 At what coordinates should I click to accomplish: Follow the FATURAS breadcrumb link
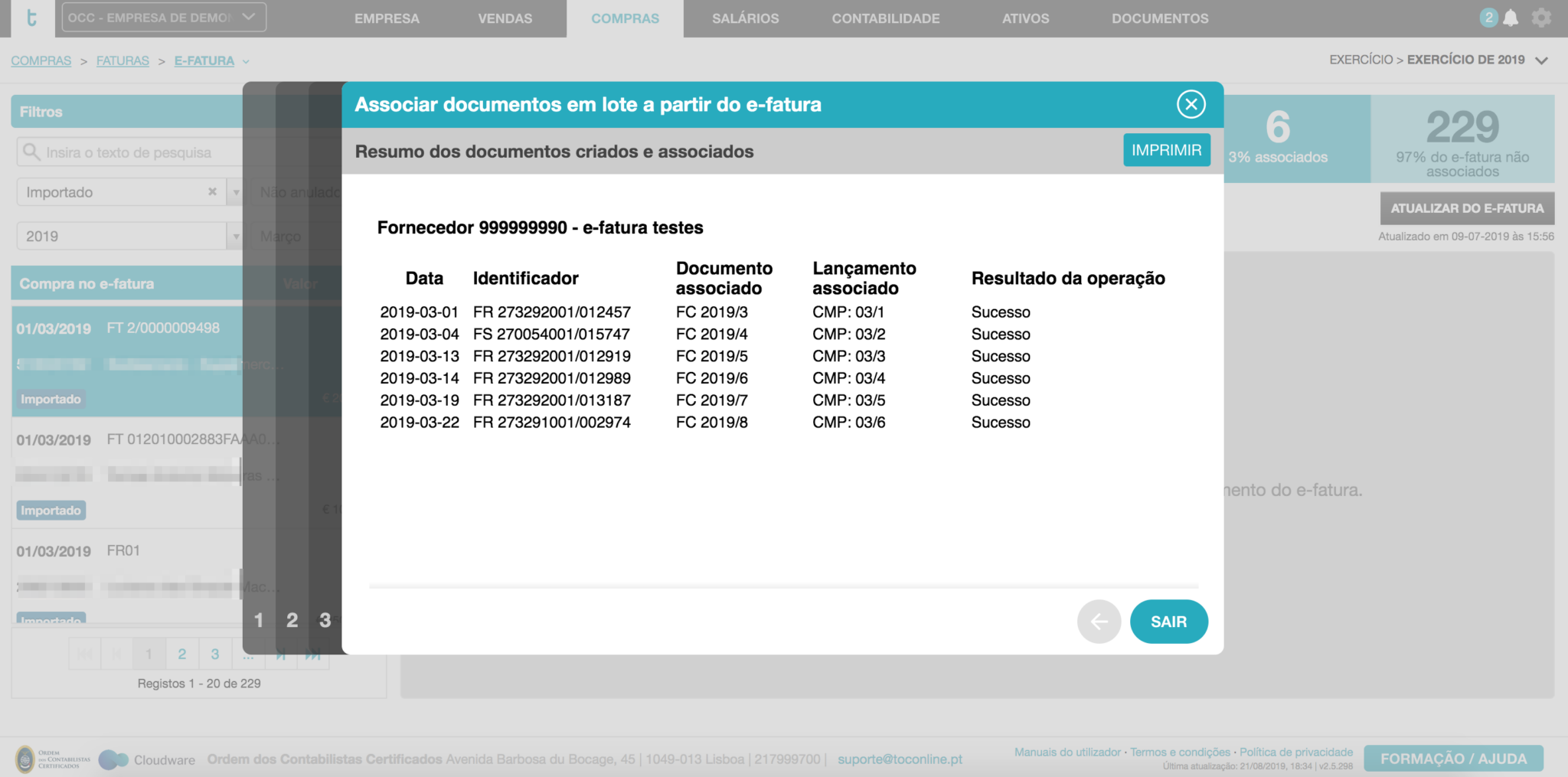point(122,60)
